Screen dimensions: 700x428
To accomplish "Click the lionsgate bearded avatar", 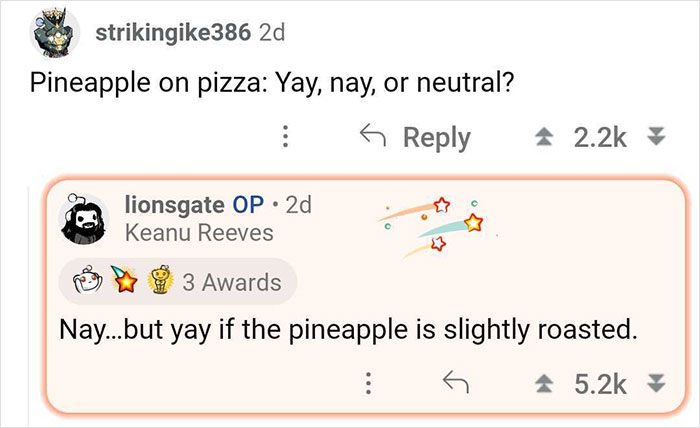I will tap(86, 218).
